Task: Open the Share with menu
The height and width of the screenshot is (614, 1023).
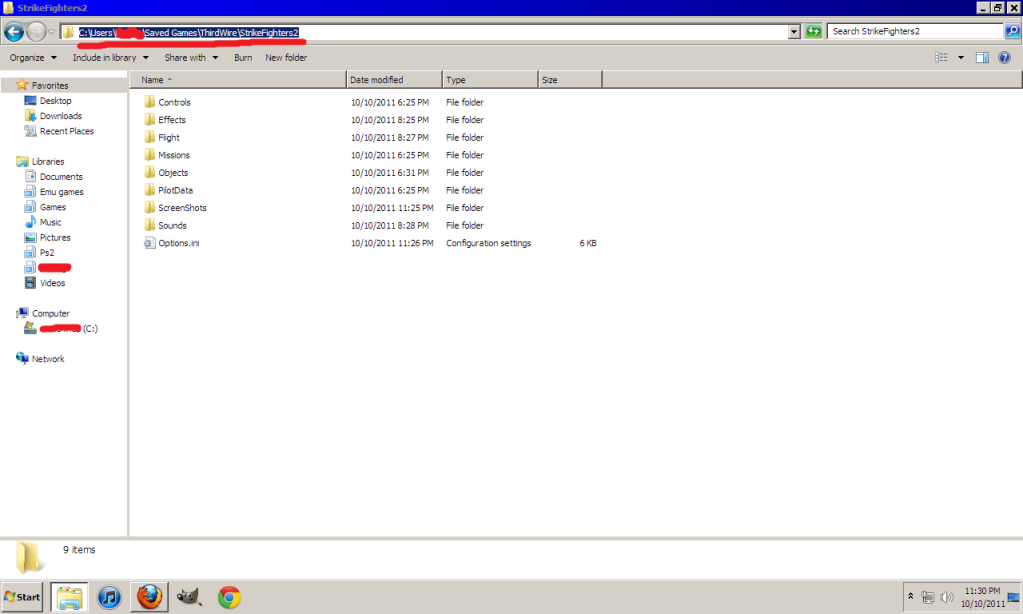Action: click(x=191, y=57)
